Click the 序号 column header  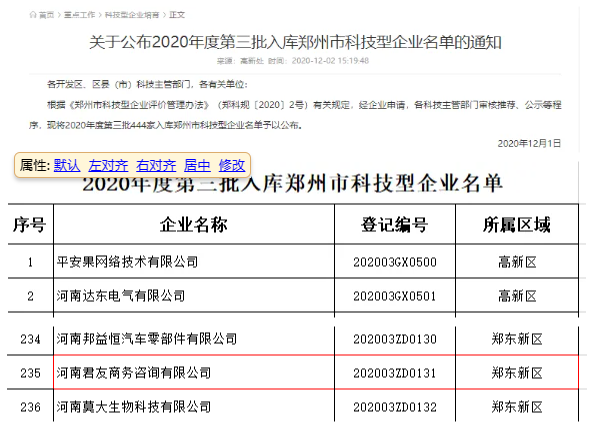pyautogui.click(x=30, y=225)
